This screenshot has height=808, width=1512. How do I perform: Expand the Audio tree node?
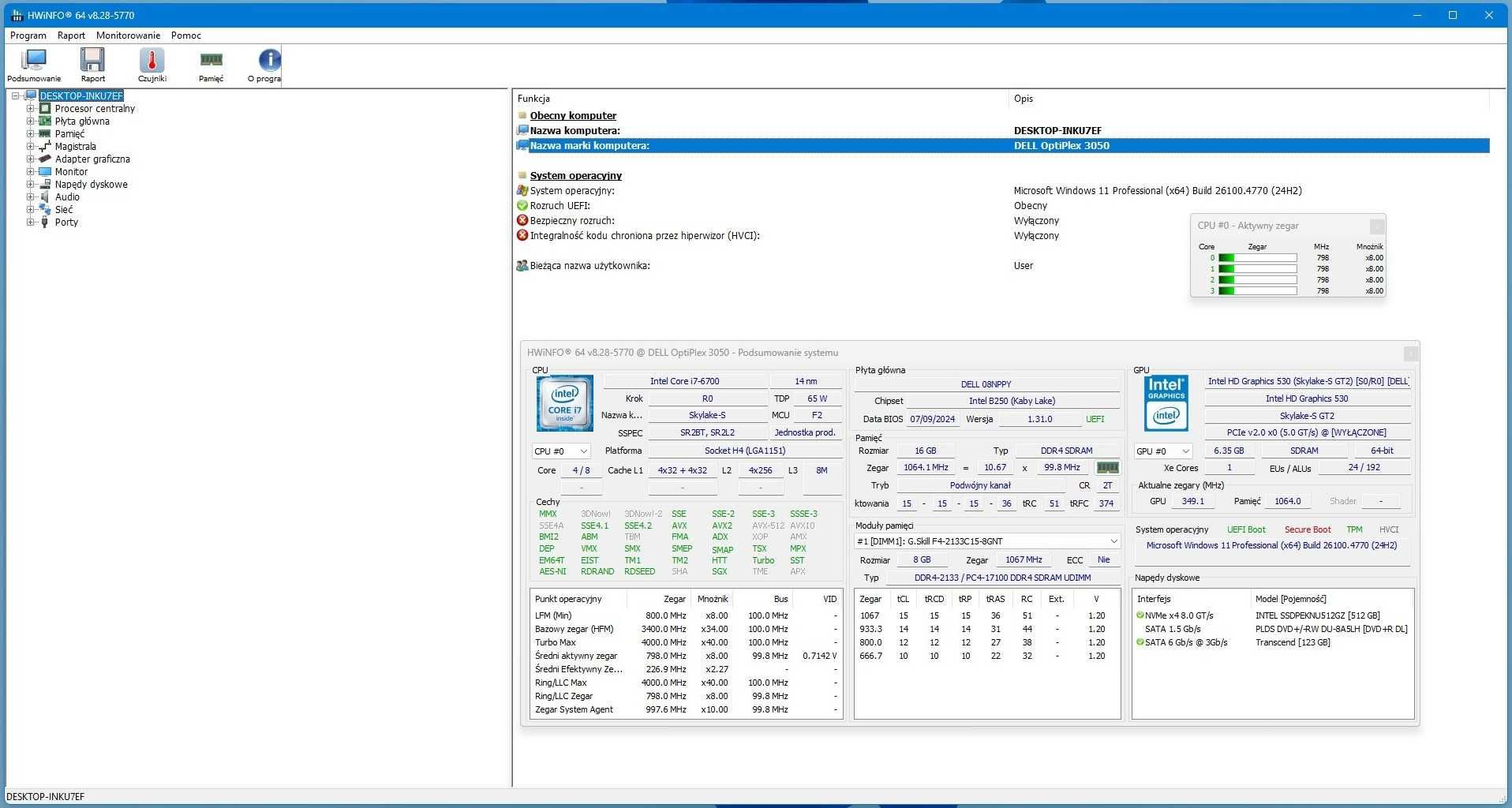tap(30, 197)
